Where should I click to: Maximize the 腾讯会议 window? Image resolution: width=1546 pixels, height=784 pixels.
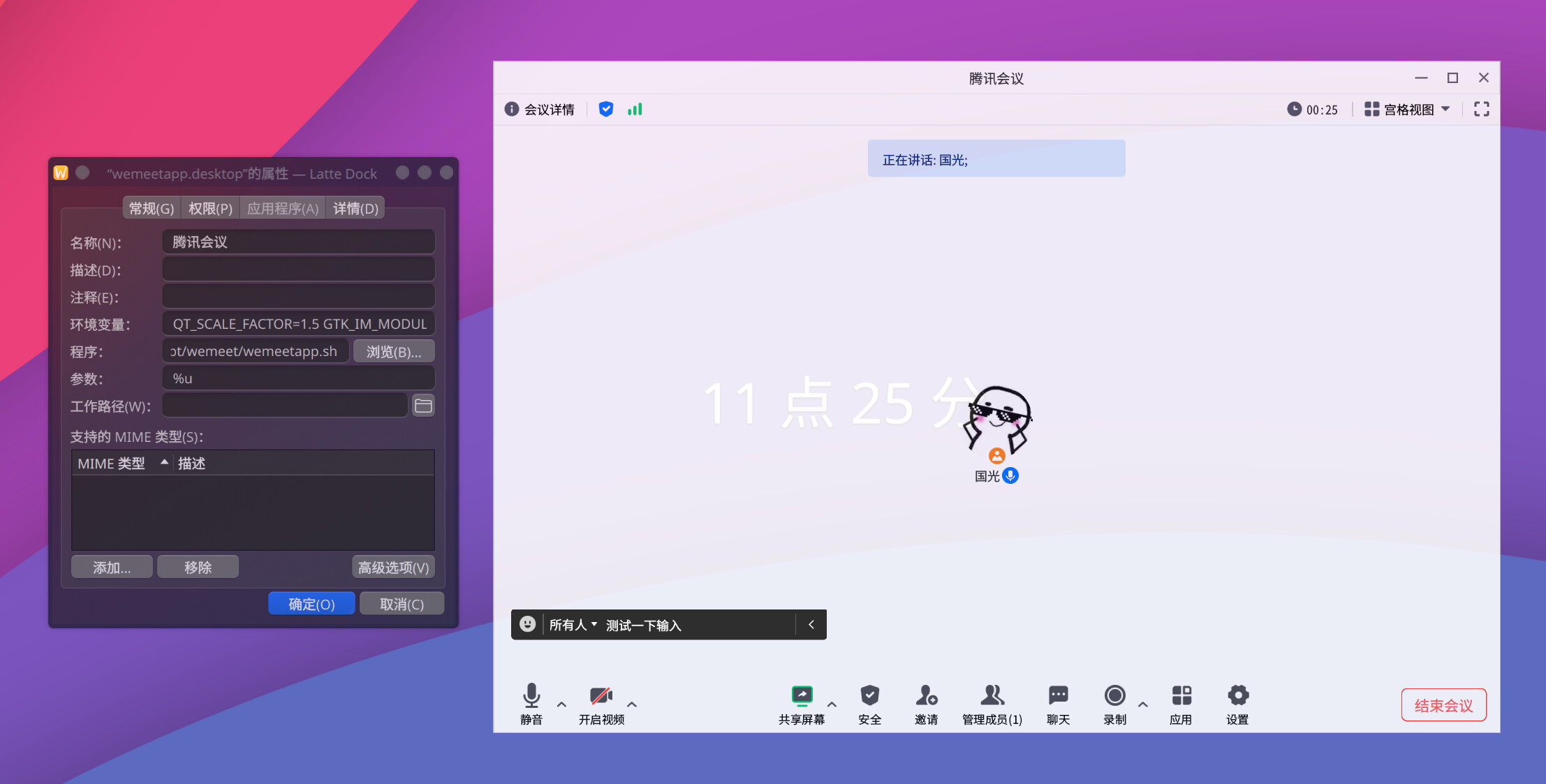pyautogui.click(x=1452, y=77)
